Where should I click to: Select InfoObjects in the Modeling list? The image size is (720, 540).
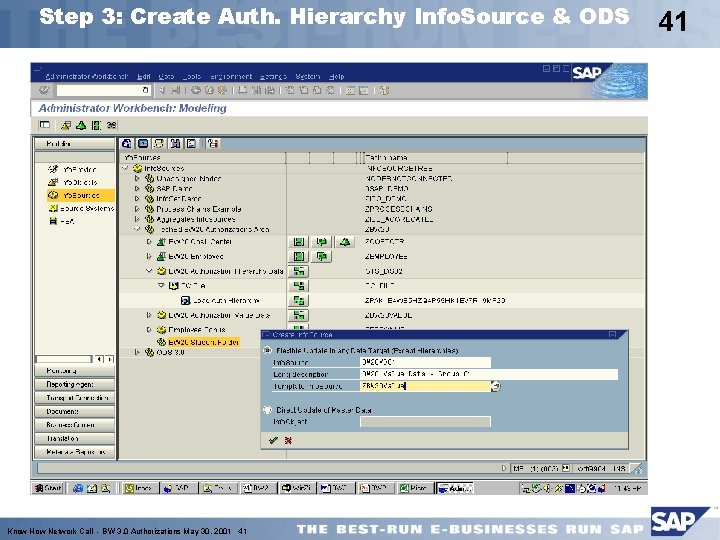[80, 182]
